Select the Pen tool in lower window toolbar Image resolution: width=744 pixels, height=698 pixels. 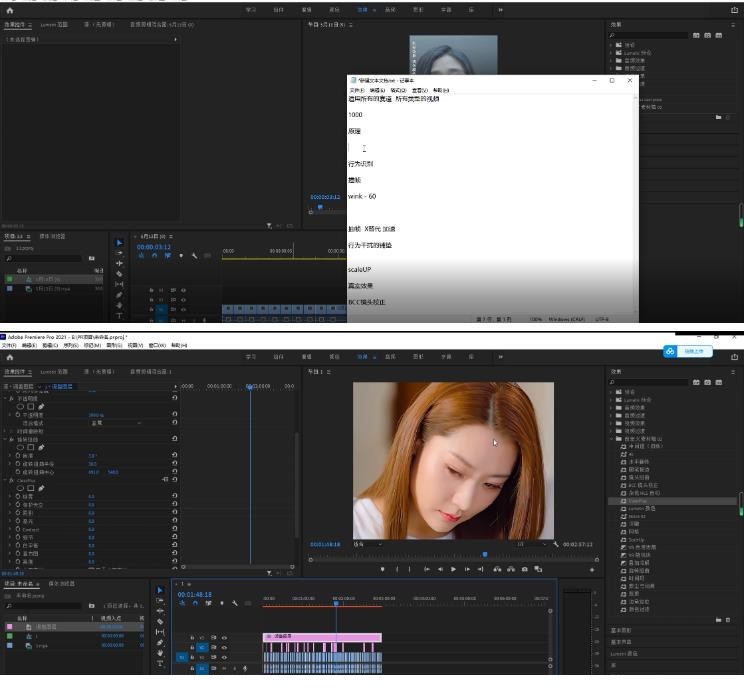click(x=160, y=642)
